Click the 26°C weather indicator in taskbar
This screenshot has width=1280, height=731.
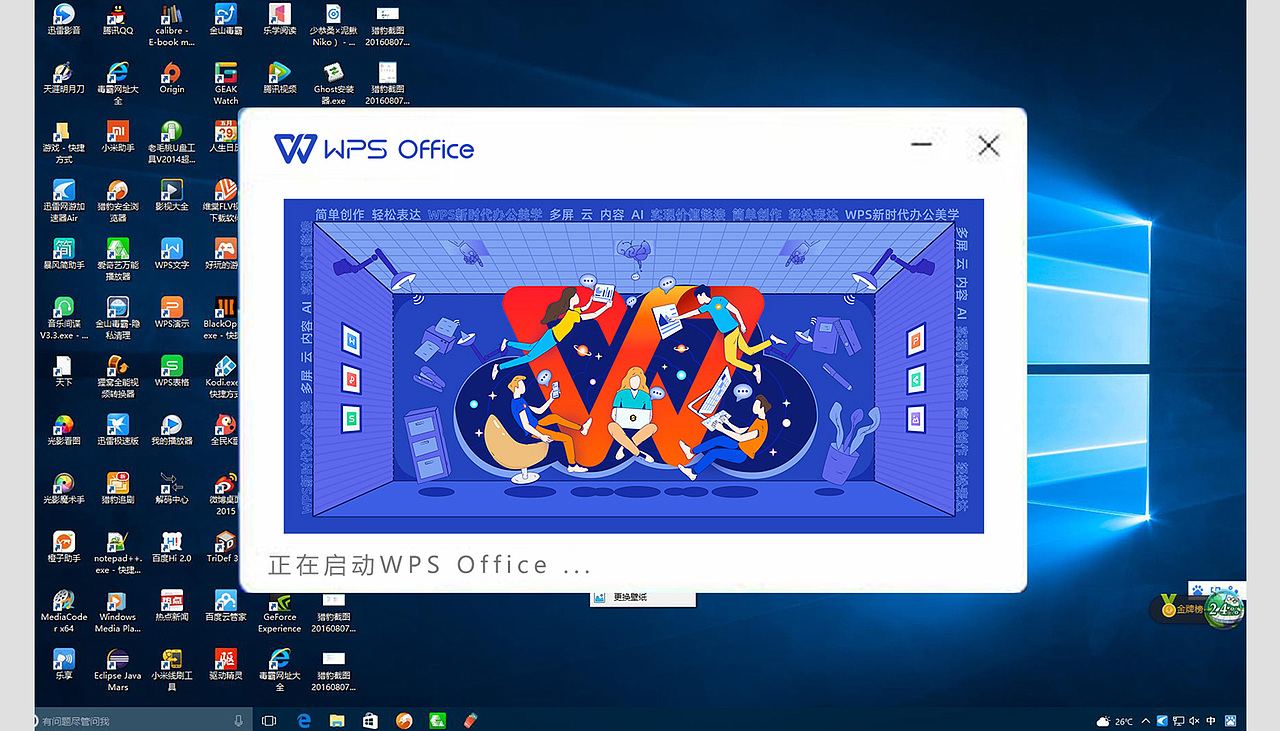(1115, 721)
